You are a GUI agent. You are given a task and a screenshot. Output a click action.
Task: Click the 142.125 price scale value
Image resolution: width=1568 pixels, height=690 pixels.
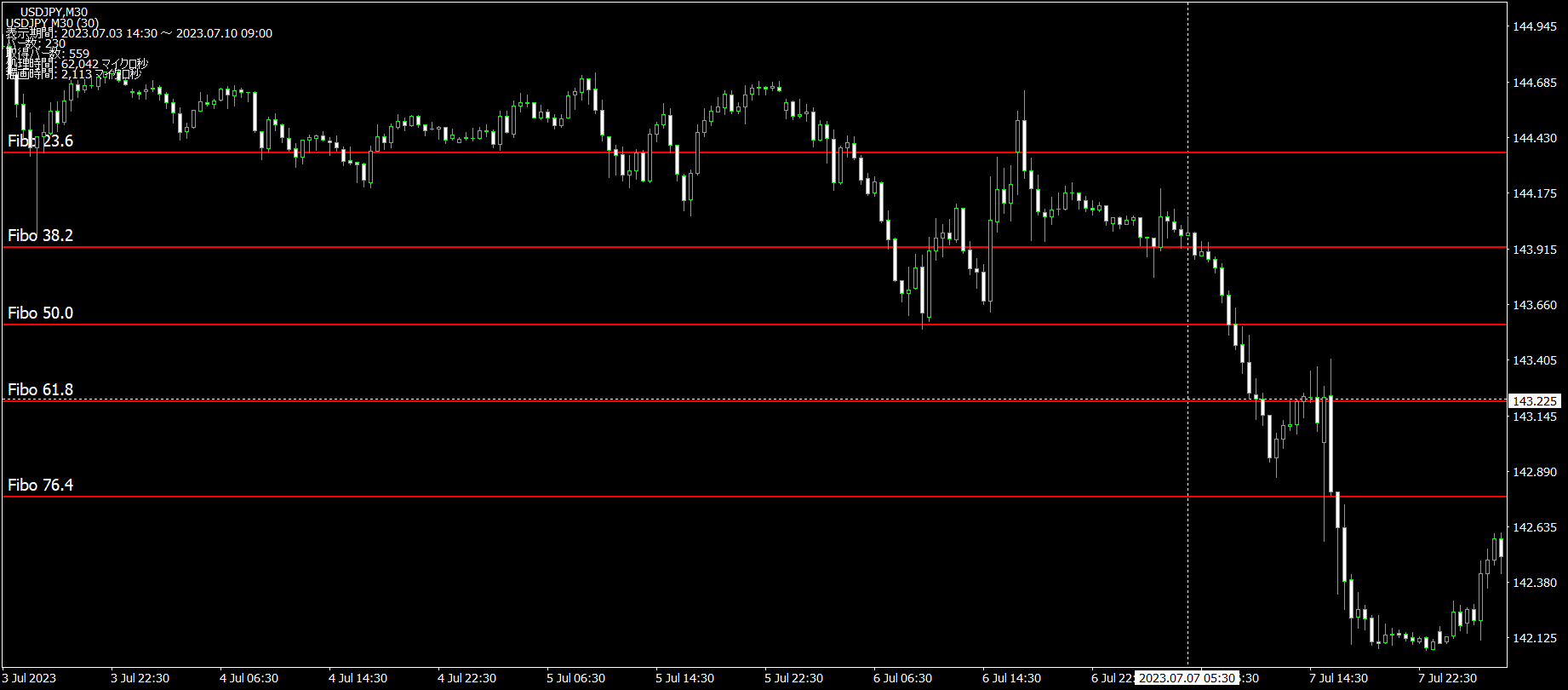click(x=1534, y=638)
